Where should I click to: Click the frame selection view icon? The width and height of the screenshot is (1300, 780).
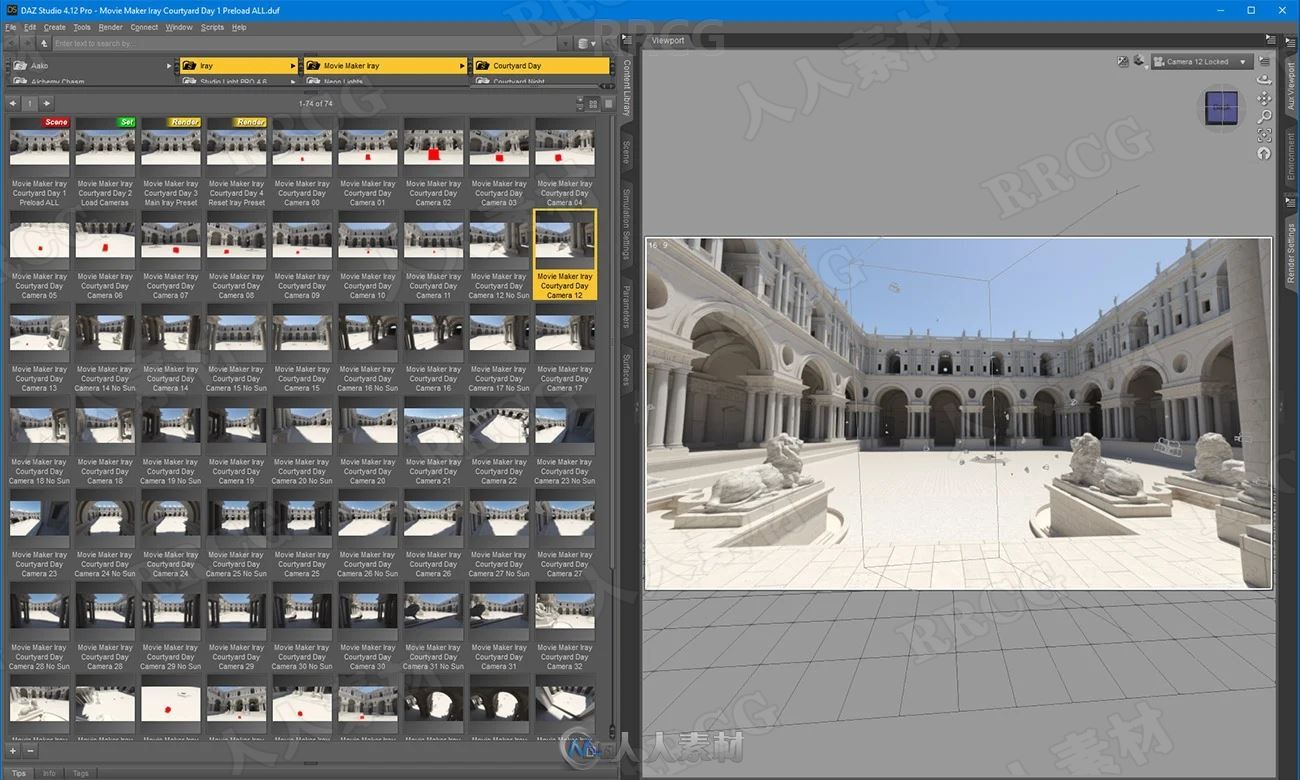click(x=1264, y=135)
